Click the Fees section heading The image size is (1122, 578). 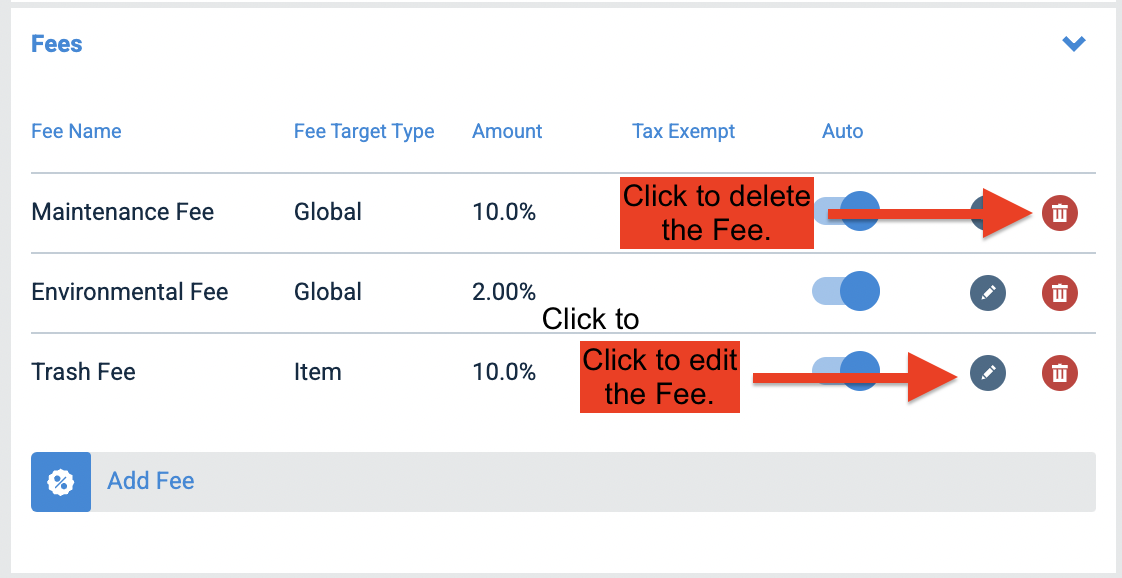(57, 44)
